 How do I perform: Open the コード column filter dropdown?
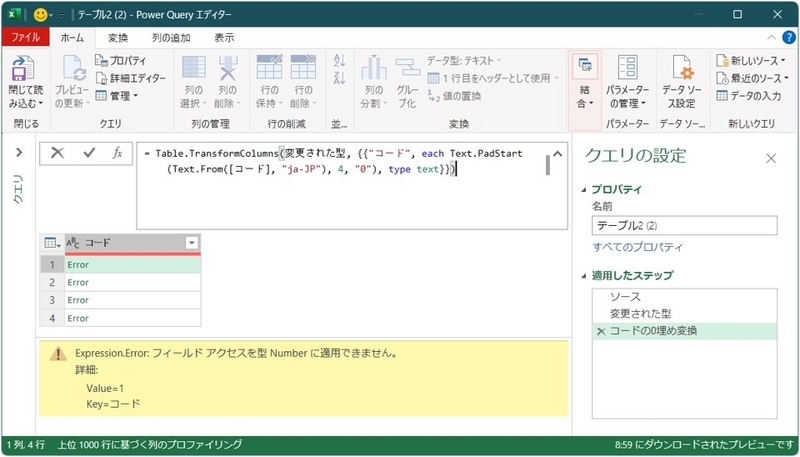pyautogui.click(x=192, y=243)
